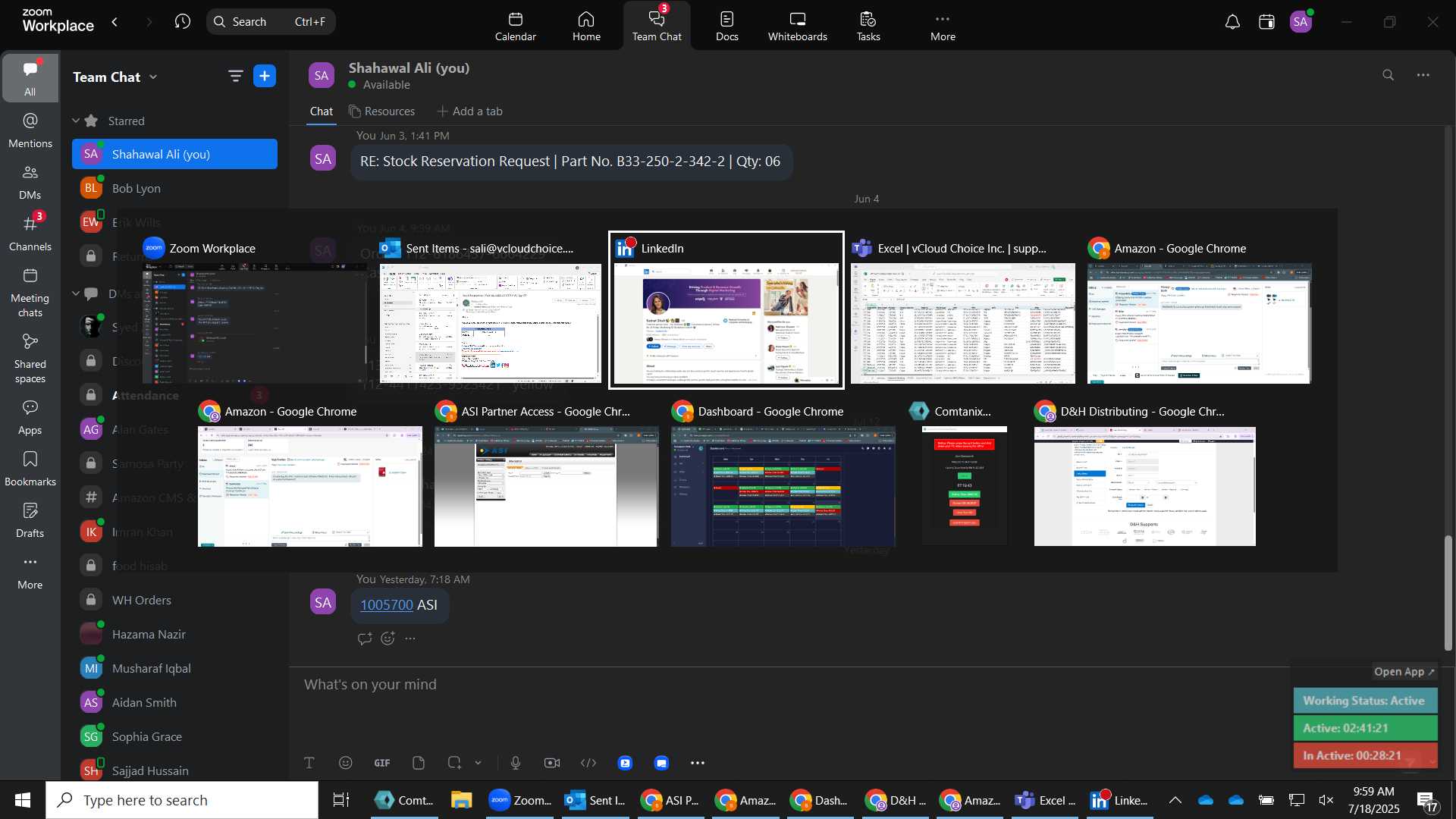
Task: Open the top-right calendar icon
Action: (x=1267, y=22)
